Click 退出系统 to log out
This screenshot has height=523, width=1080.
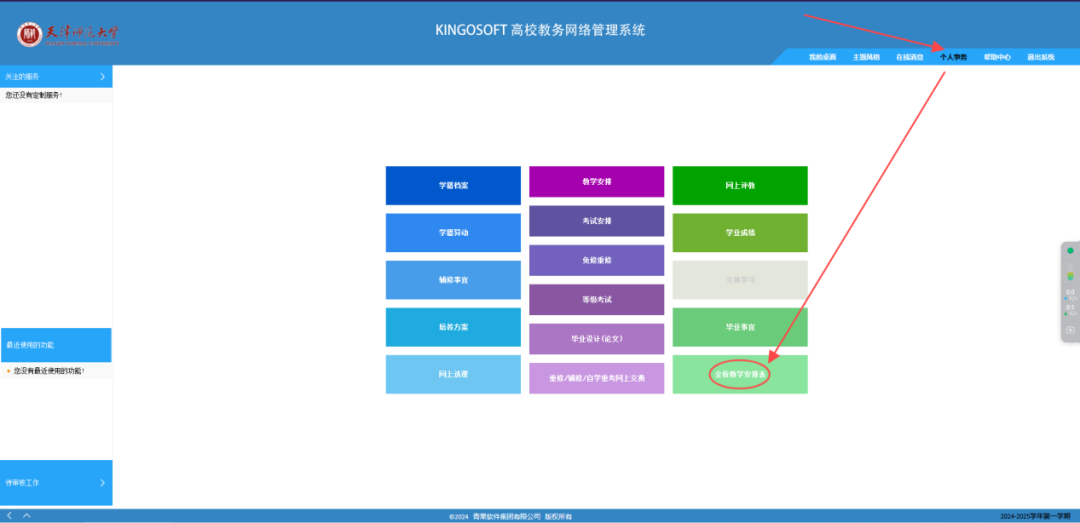pos(1041,57)
